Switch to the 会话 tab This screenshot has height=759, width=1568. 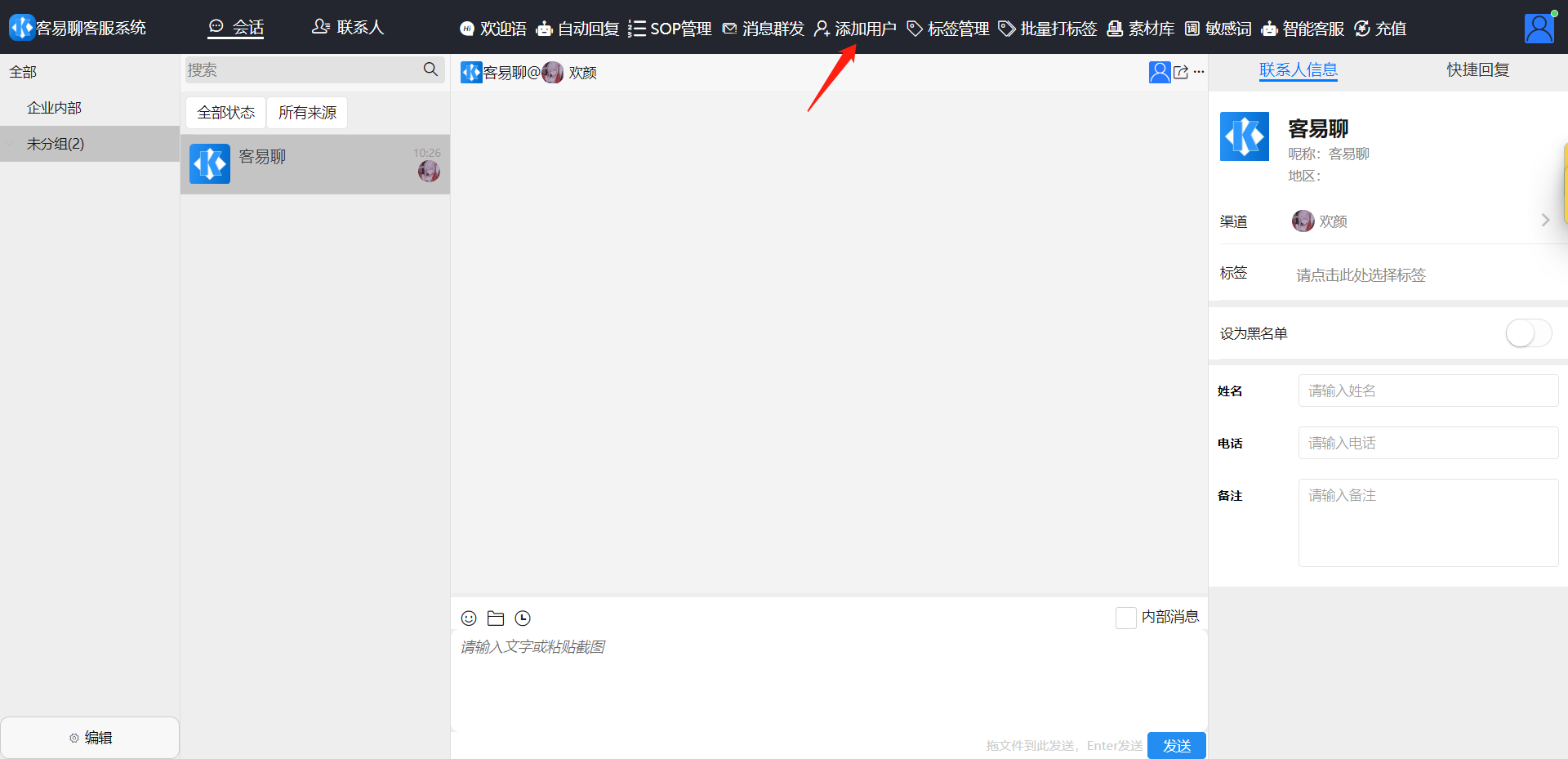click(x=236, y=27)
